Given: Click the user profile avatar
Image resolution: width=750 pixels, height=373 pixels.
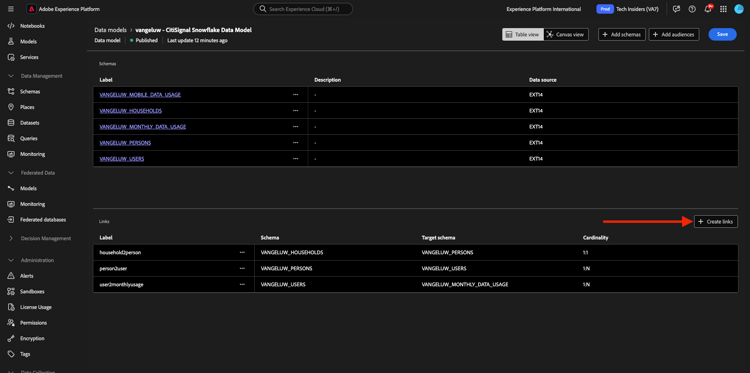Looking at the screenshot, I should [x=739, y=9].
